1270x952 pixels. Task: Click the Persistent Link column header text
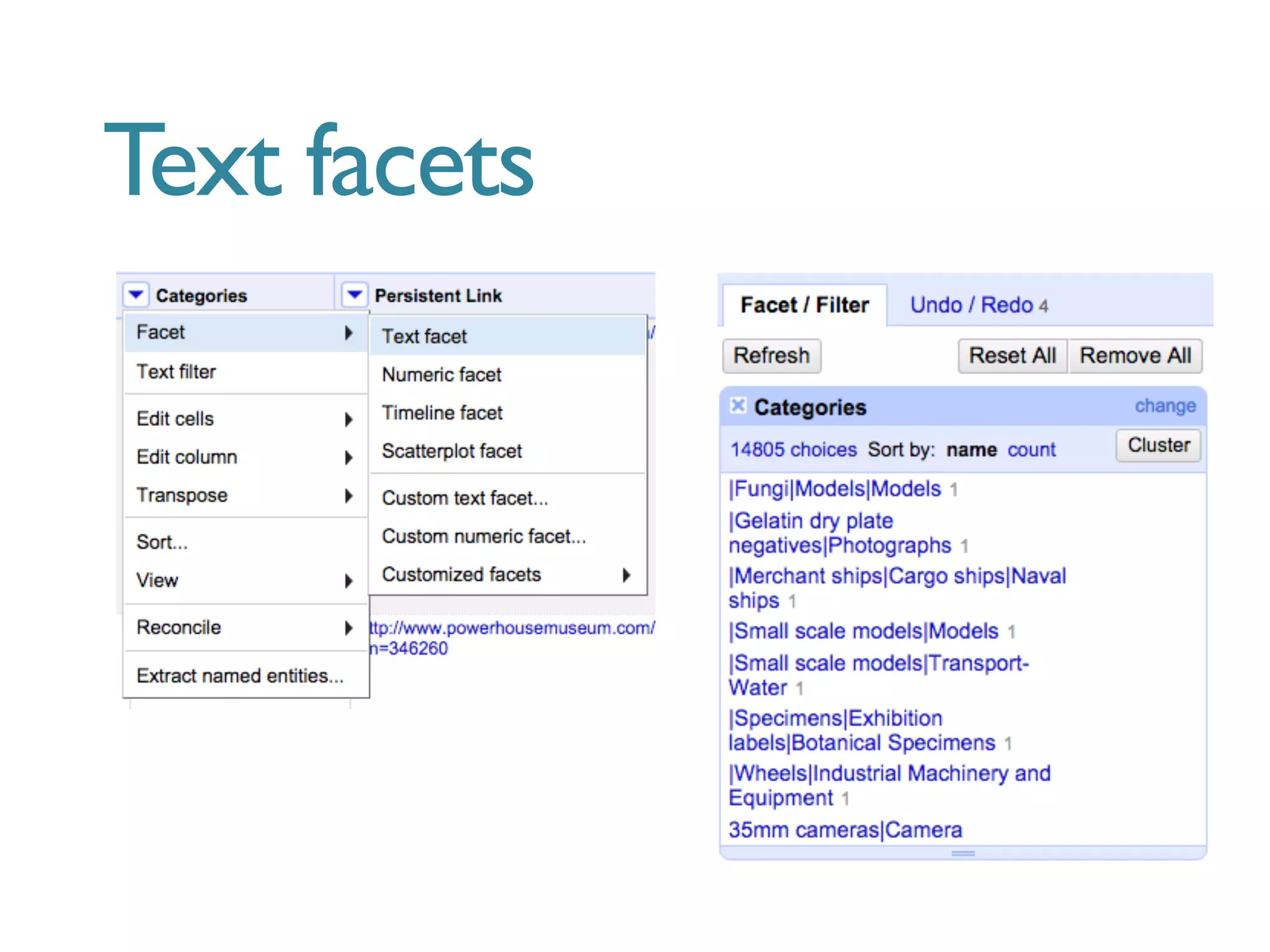tap(438, 296)
